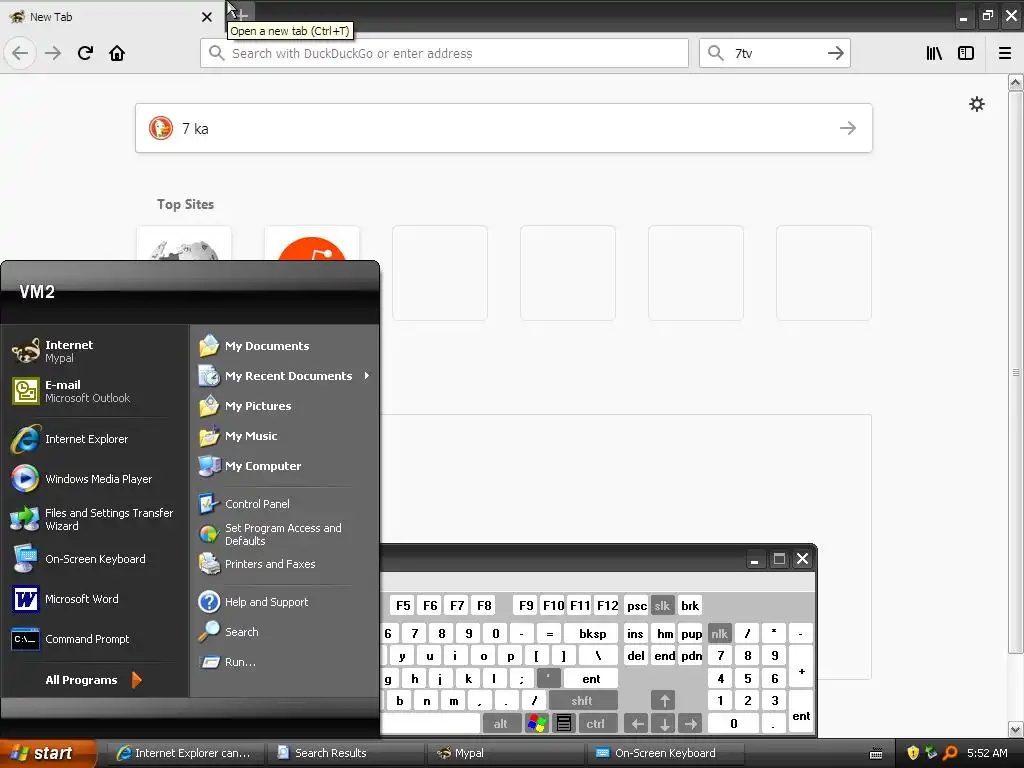Click the page scrollbar down arrow
This screenshot has width=1024, height=768.
[x=1015, y=729]
